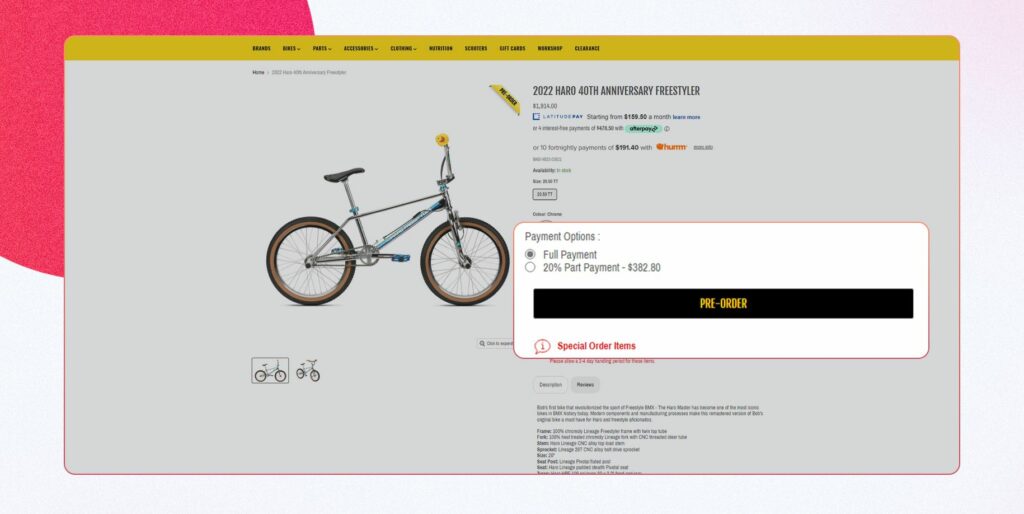Open the Workshop menu item
This screenshot has height=514, width=1024.
coord(550,48)
